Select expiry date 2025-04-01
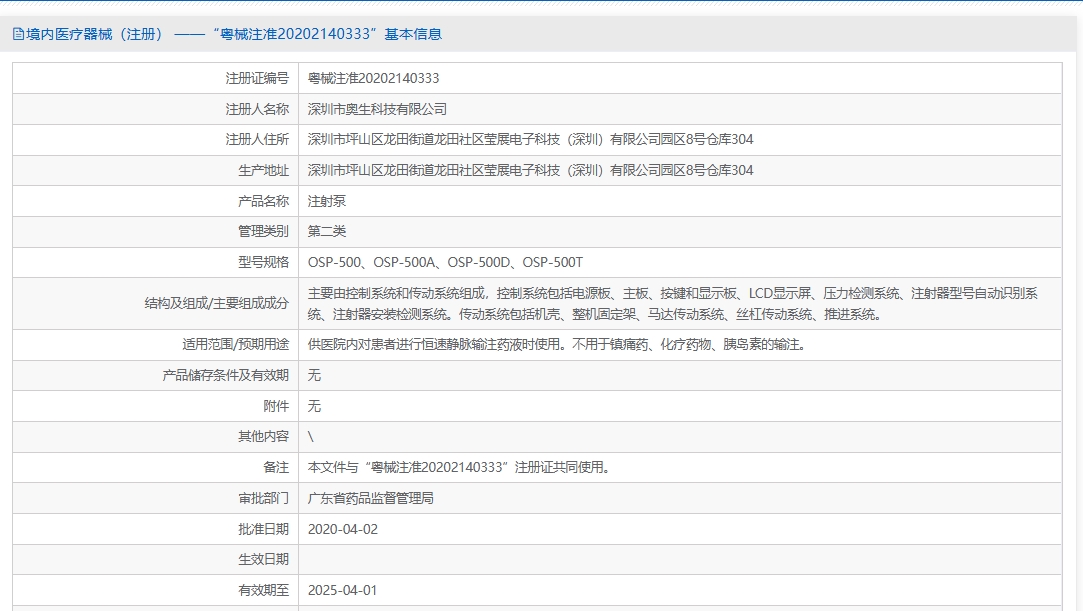1083x611 pixels. click(x=343, y=590)
